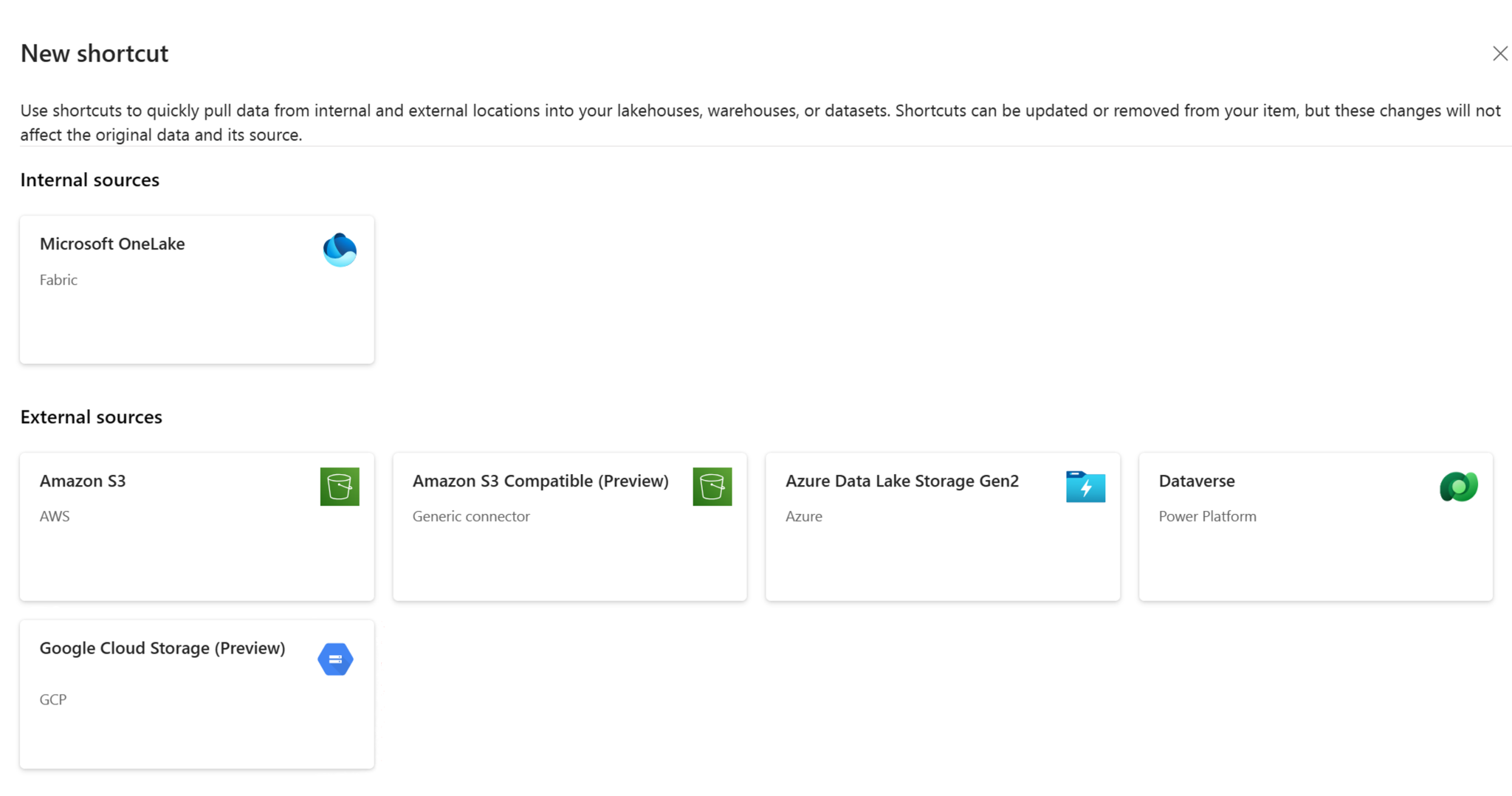Choose the Dataverse source title
Screen dimensions: 1512x796
click(x=1196, y=481)
